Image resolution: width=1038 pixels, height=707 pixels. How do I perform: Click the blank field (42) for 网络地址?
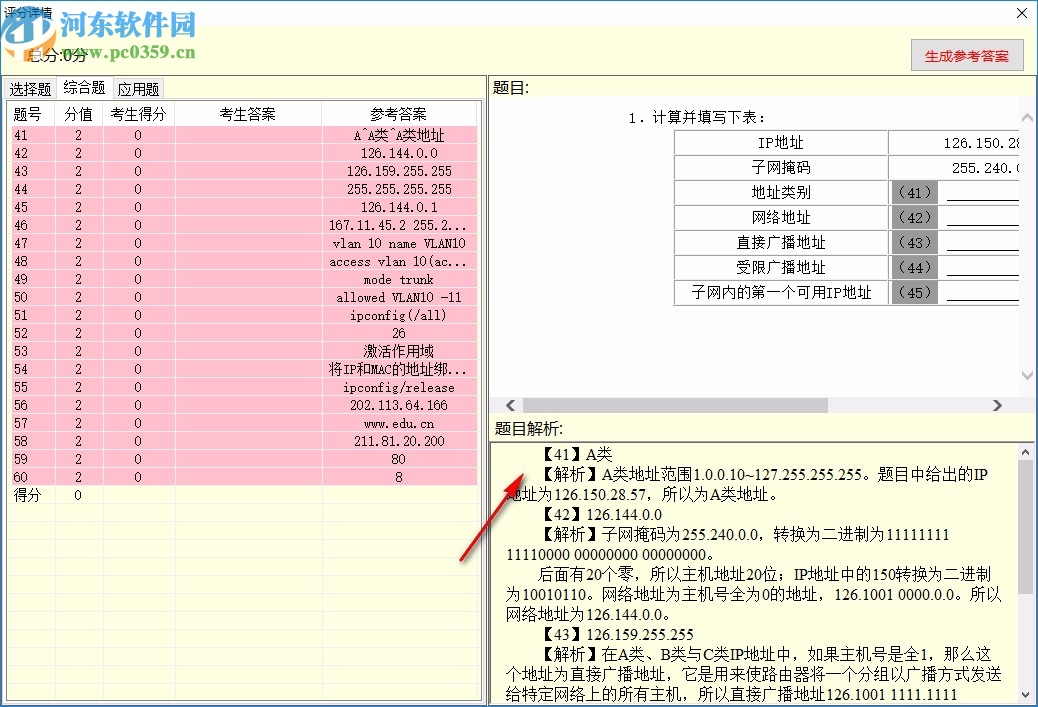click(x=982, y=218)
